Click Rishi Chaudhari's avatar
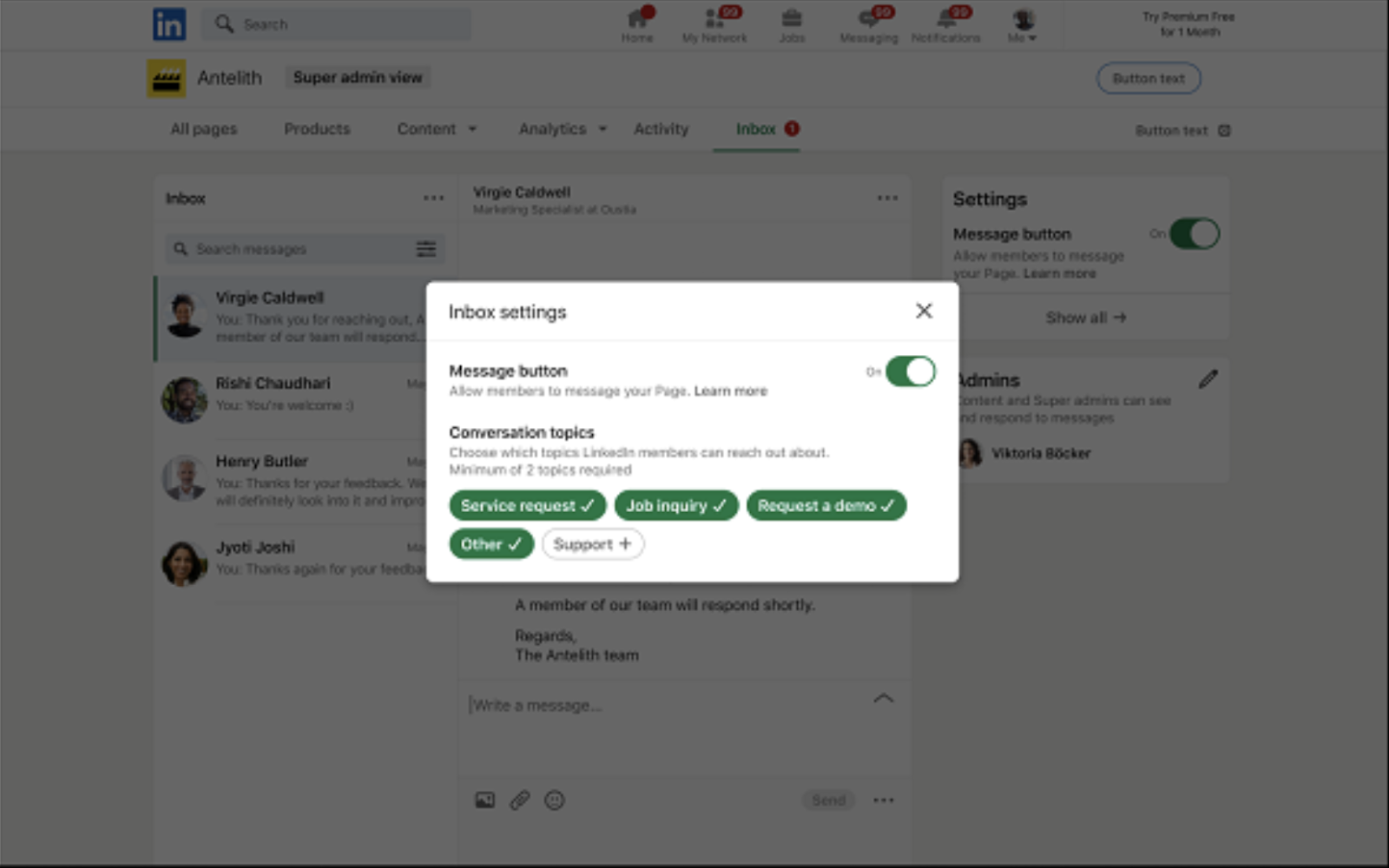This screenshot has height=868, width=1389. pos(184,399)
